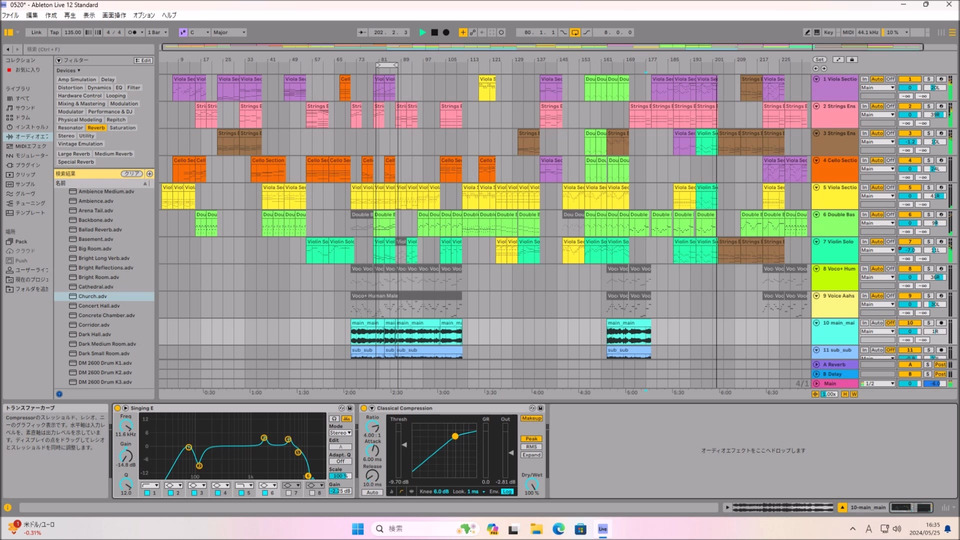The height and width of the screenshot is (540, 960).
Task: Switch compressor to RMS mode
Action: point(531,446)
